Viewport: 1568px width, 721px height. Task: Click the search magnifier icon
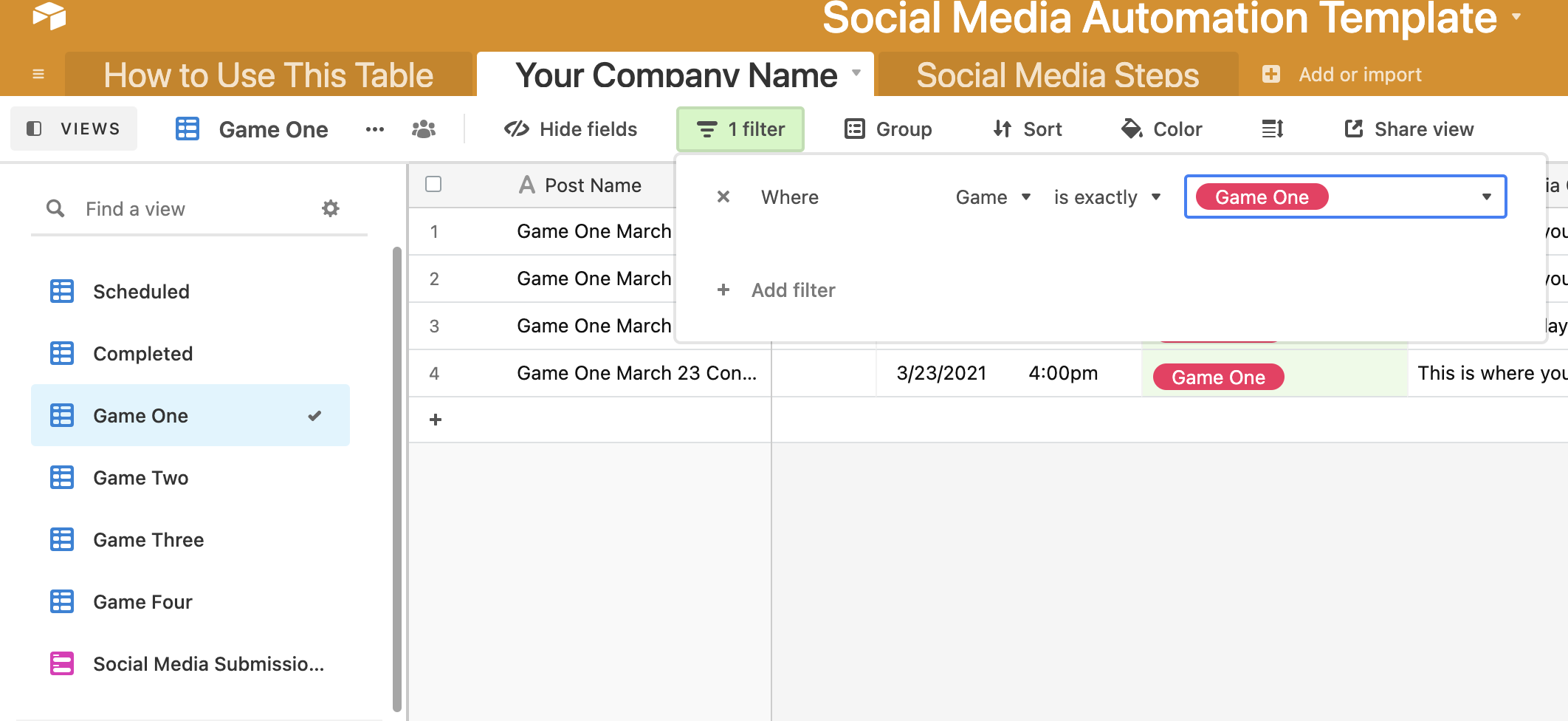point(55,208)
